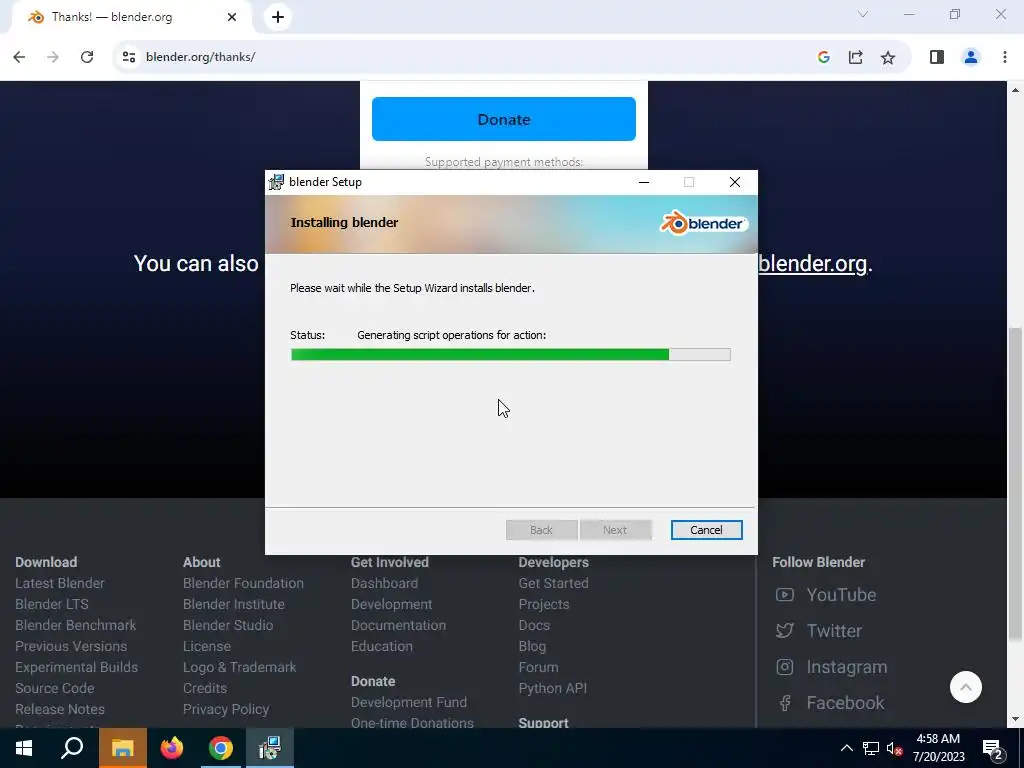1024x768 pixels.
Task: Bookmark this page with star icon
Action: pyautogui.click(x=888, y=57)
